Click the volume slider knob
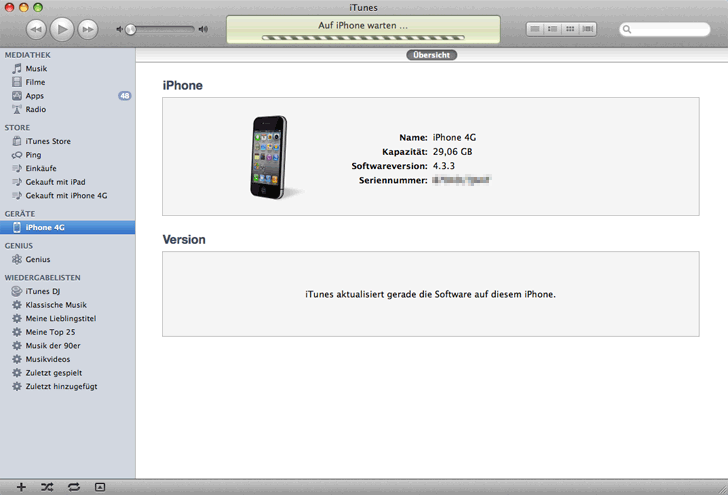Viewport: 728px width, 495px height. click(x=131, y=29)
